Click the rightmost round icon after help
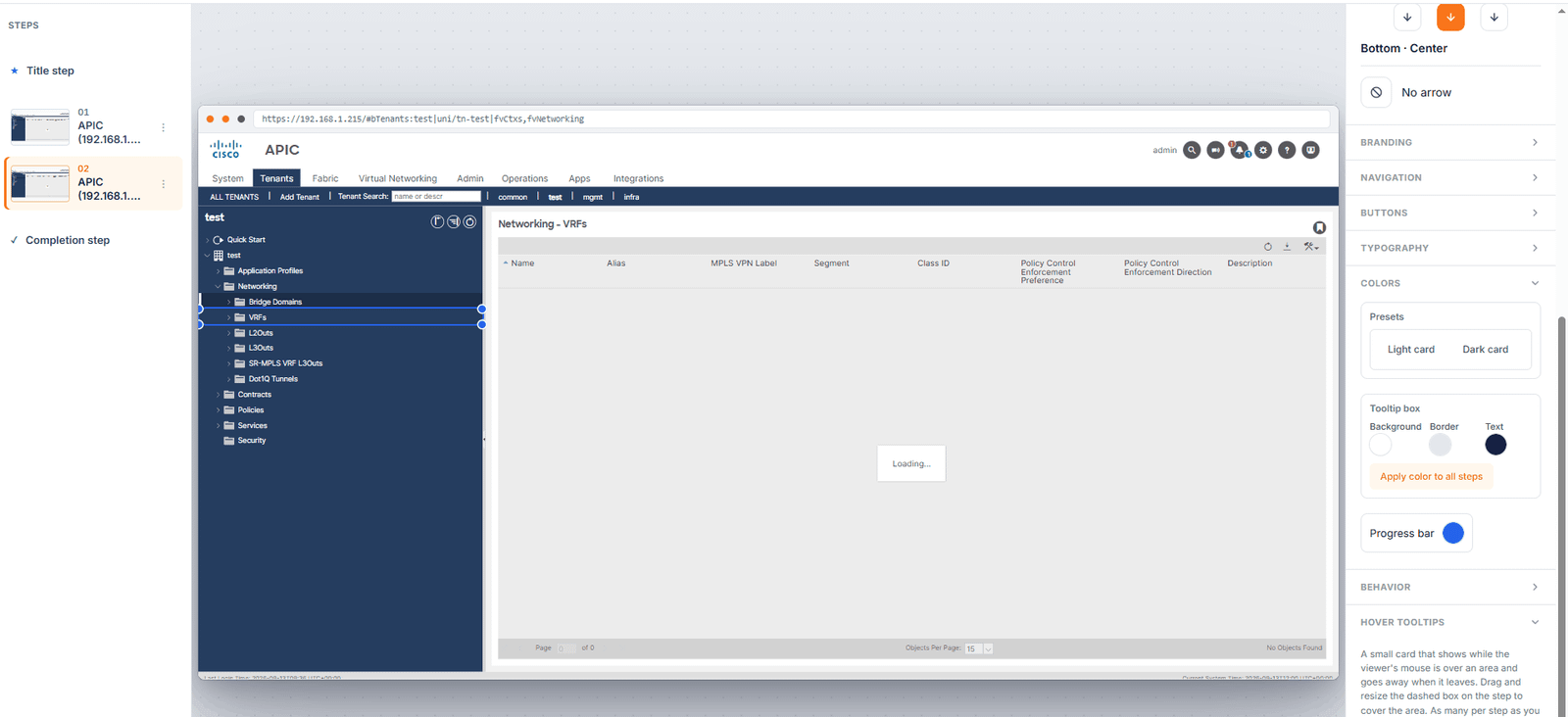1568x717 pixels. point(1311,150)
